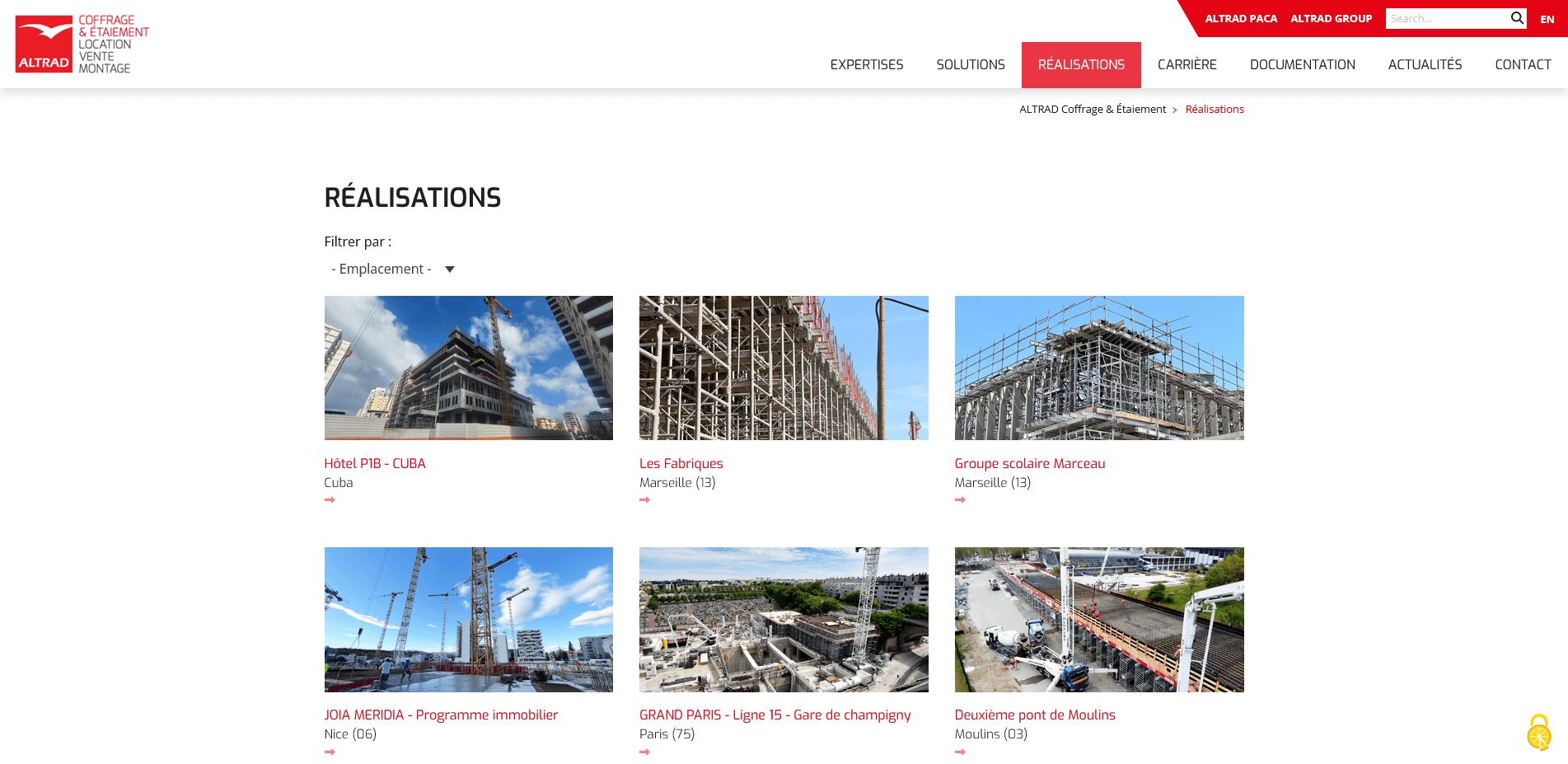Image resolution: width=1568 pixels, height=764 pixels.
Task: Click arrow icon under GRAND PARIS Ligne 15
Action: click(644, 752)
